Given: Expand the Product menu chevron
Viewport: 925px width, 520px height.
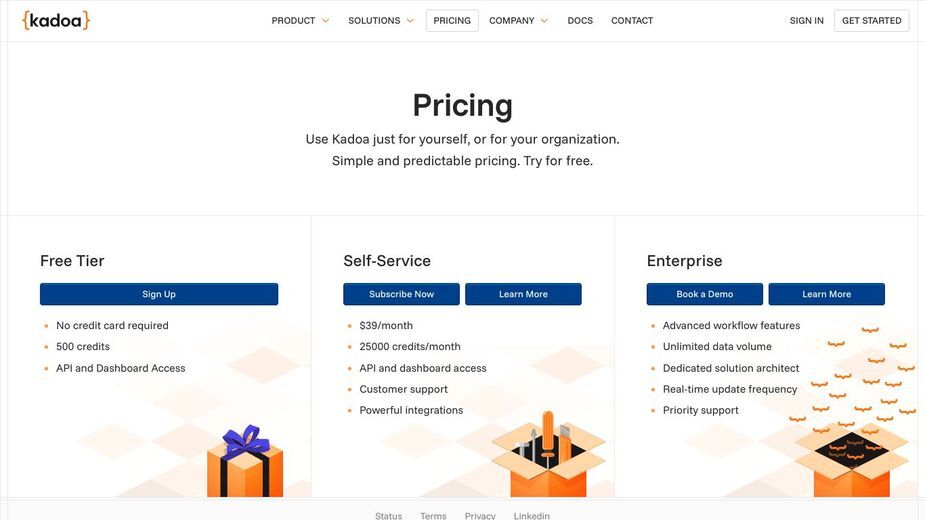Looking at the screenshot, I should point(325,21).
